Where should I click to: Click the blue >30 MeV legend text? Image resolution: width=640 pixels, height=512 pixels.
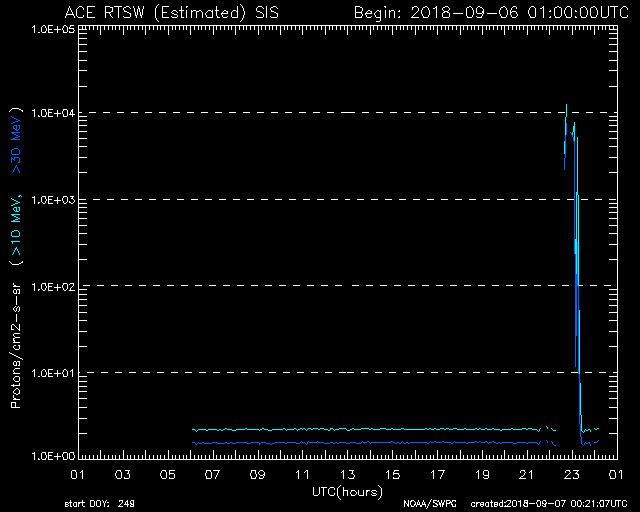(x=17, y=150)
